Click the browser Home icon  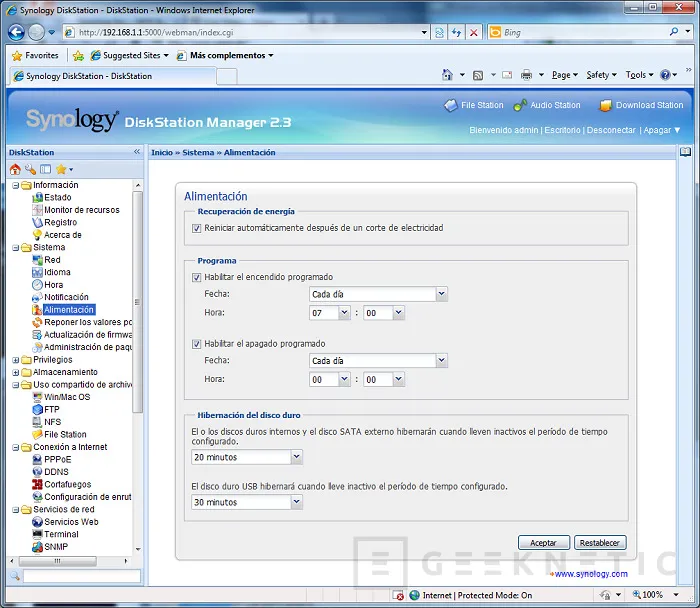click(x=447, y=75)
